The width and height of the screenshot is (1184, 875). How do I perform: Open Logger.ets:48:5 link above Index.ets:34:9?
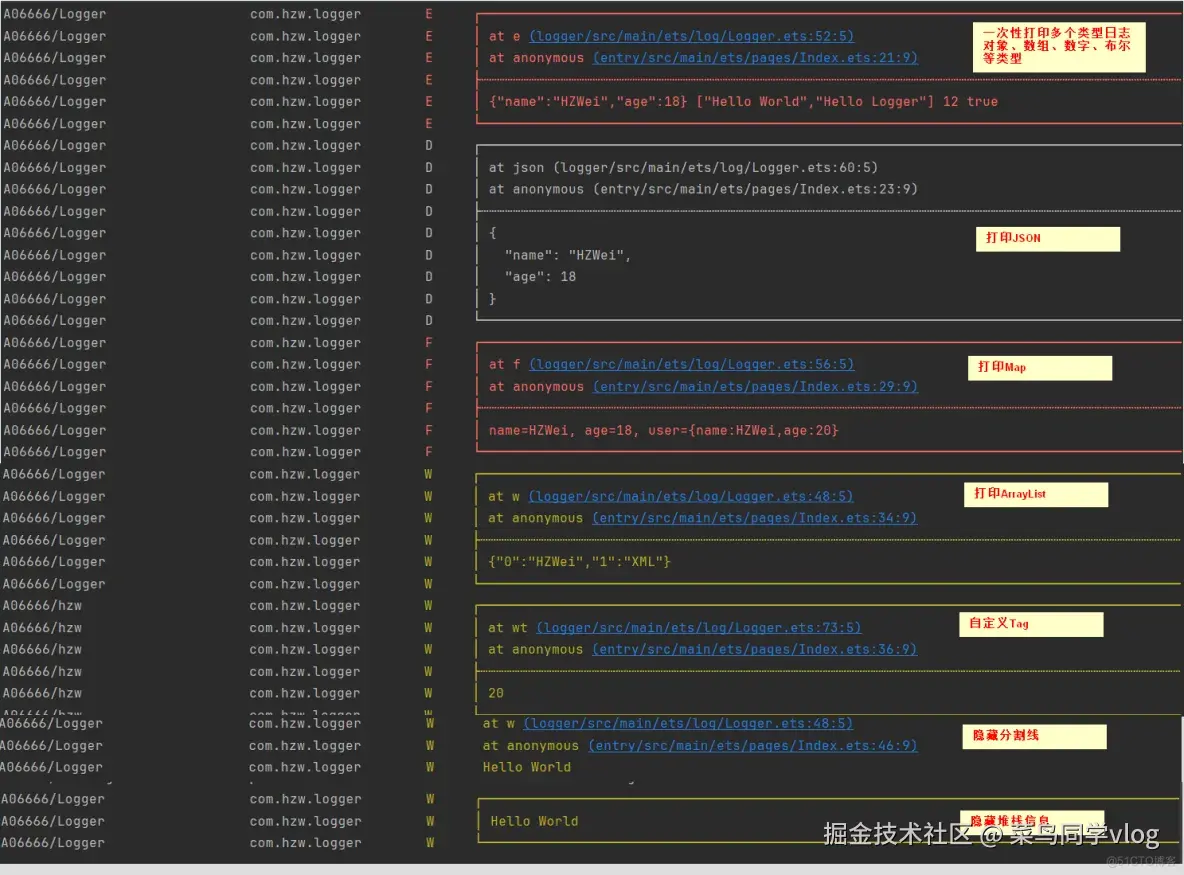tap(691, 496)
